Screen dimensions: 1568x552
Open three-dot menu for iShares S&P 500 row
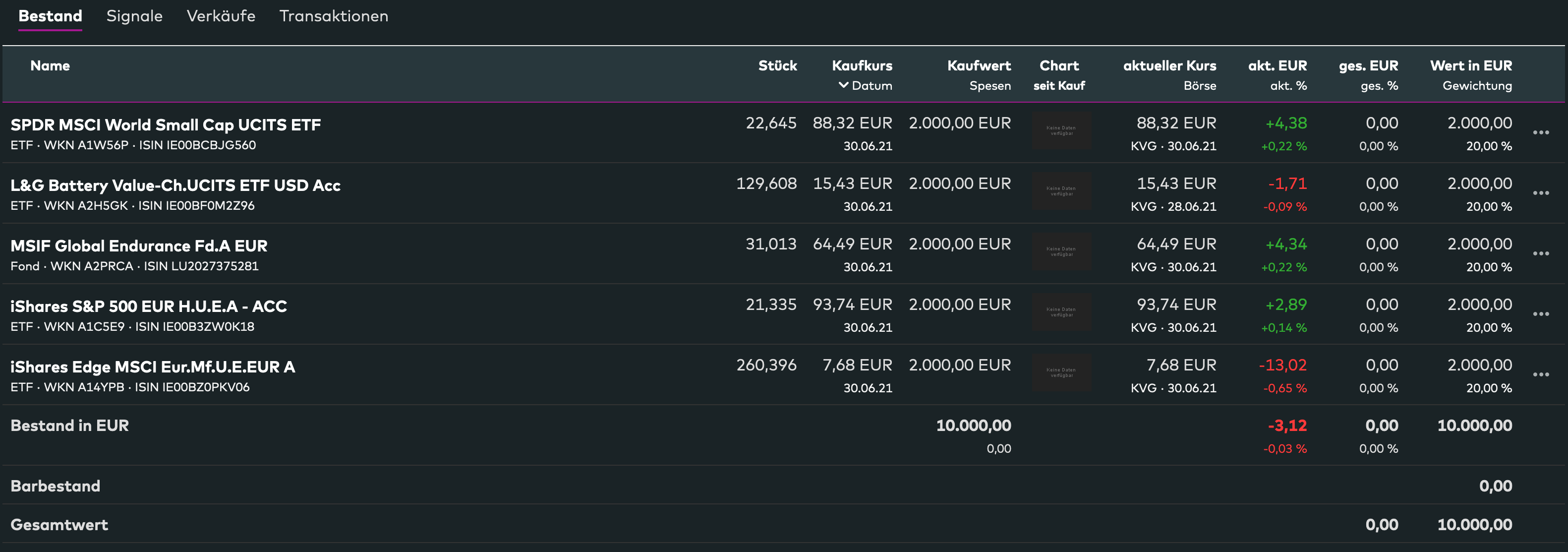coord(1541,314)
